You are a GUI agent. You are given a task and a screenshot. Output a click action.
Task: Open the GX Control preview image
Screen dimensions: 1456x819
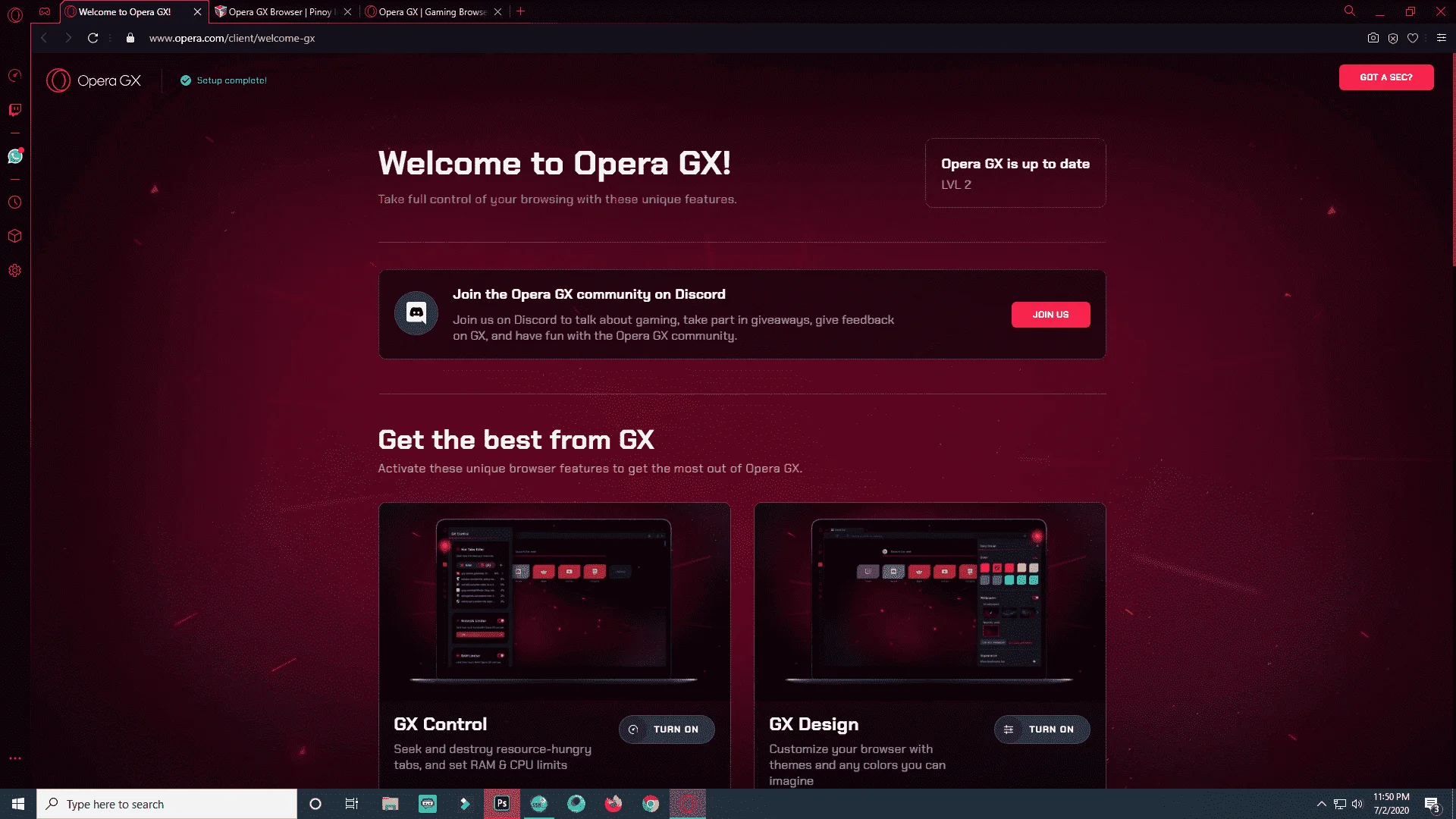(554, 601)
